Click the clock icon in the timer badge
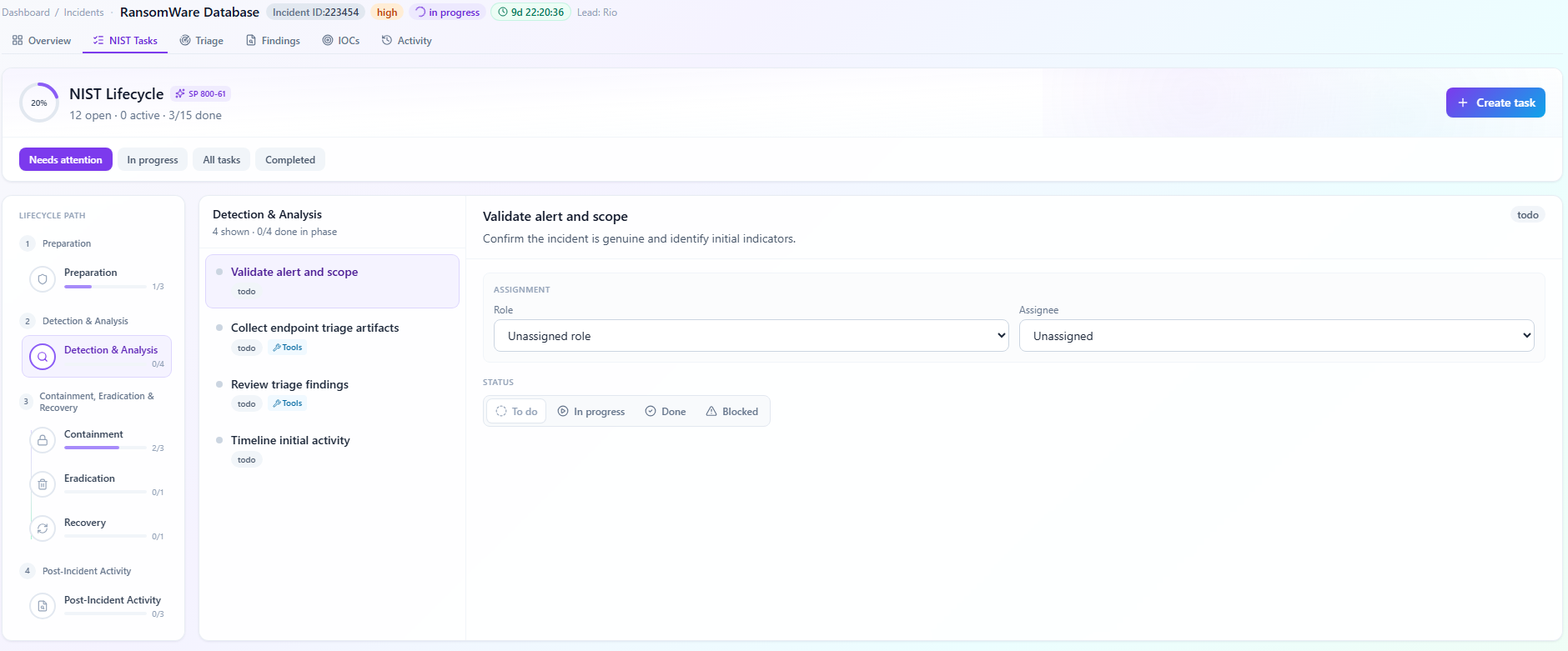Viewport: 1568px width, 651px height. [503, 13]
